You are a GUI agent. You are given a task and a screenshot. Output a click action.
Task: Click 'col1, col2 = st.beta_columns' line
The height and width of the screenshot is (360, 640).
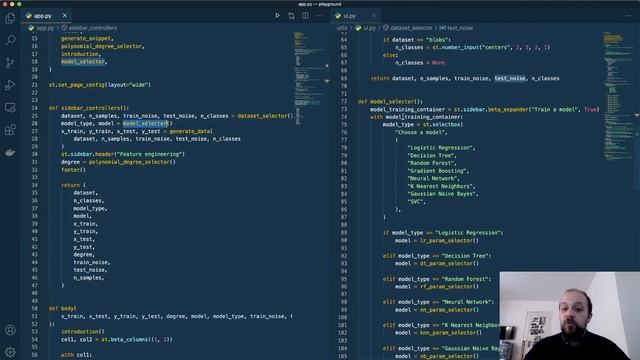[117, 340]
